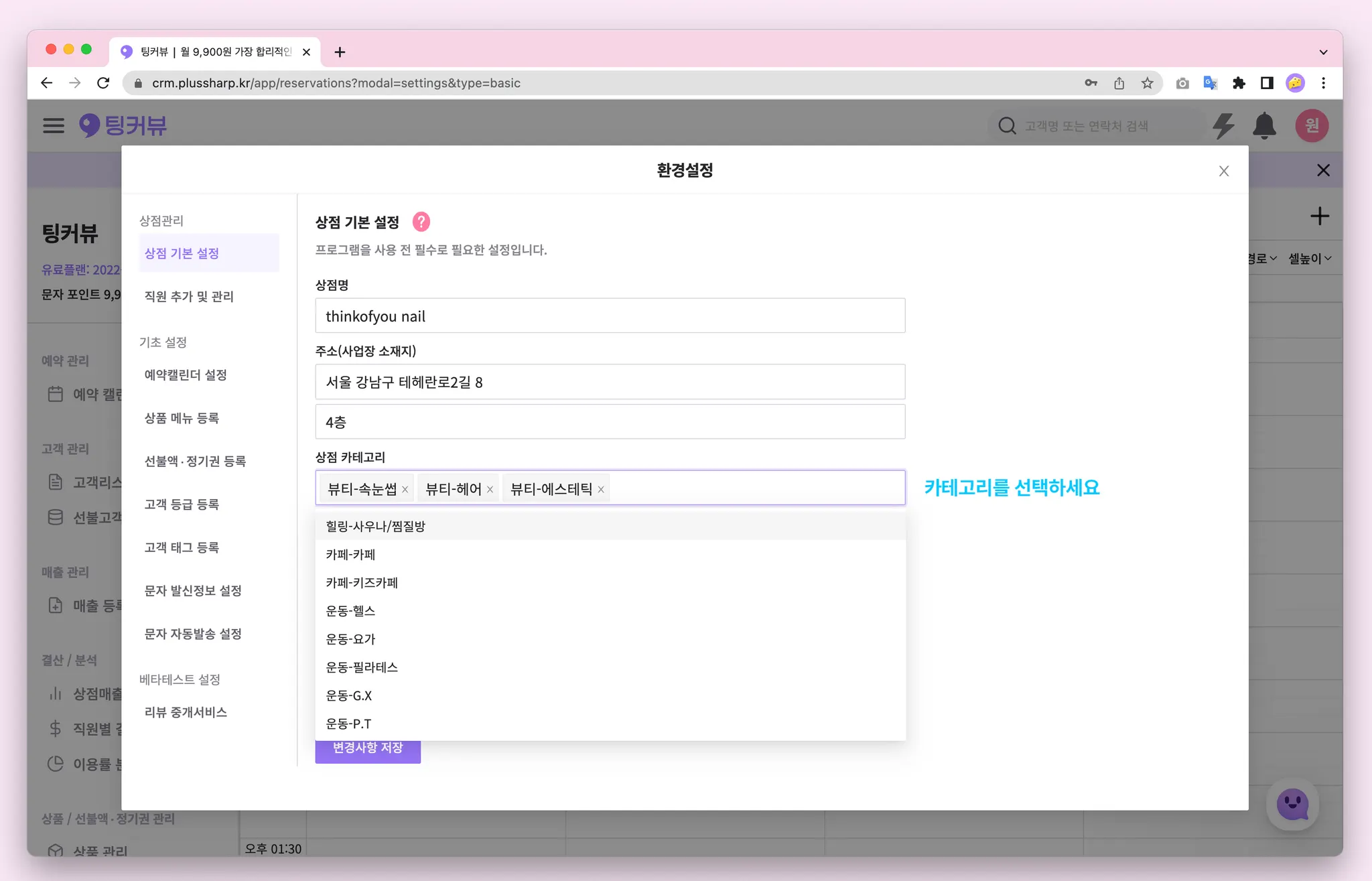Go to 예약캘린더 설정 menu item
This screenshot has height=881, width=1372.
pos(186,375)
